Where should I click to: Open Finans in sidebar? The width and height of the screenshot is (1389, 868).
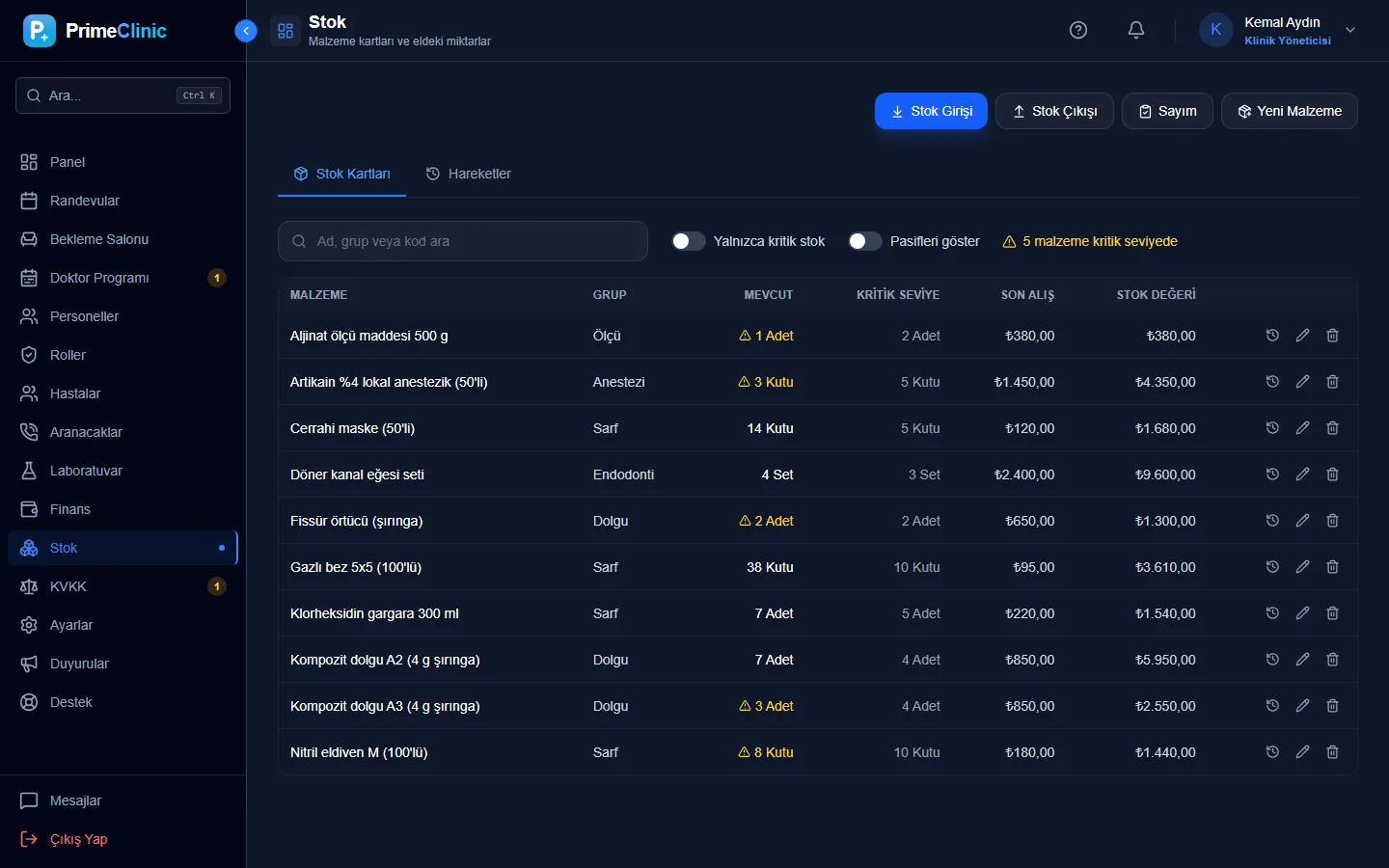(x=123, y=509)
